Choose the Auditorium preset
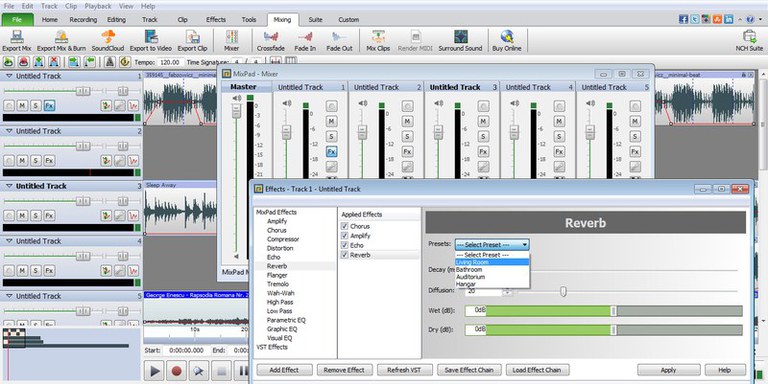This screenshot has width=768, height=384. tap(492, 277)
